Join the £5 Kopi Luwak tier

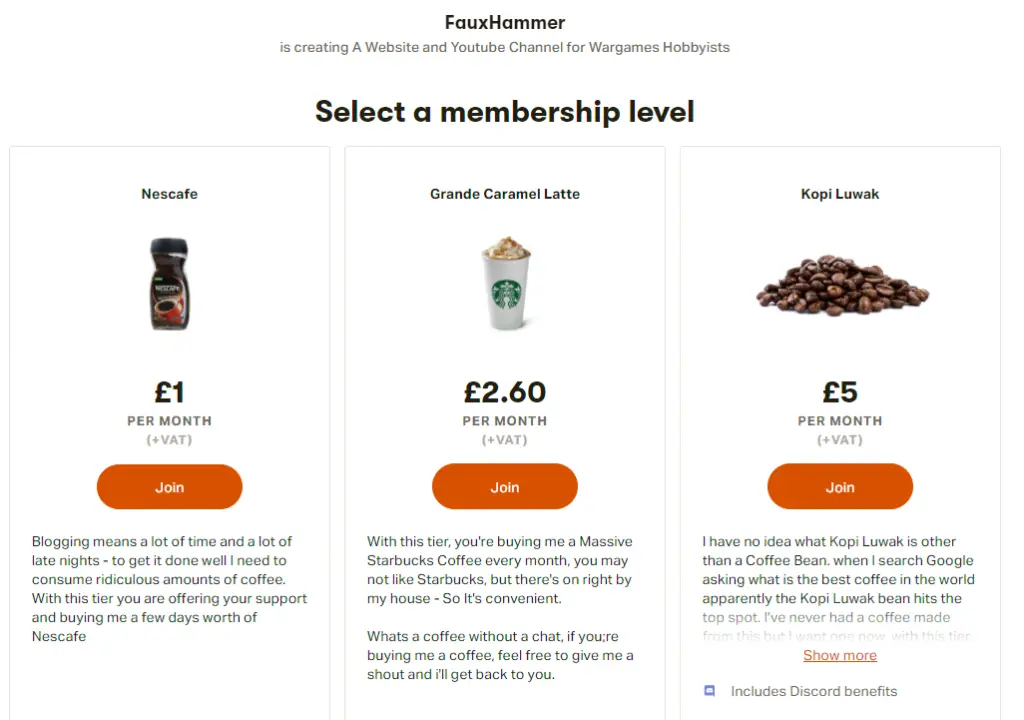840,487
